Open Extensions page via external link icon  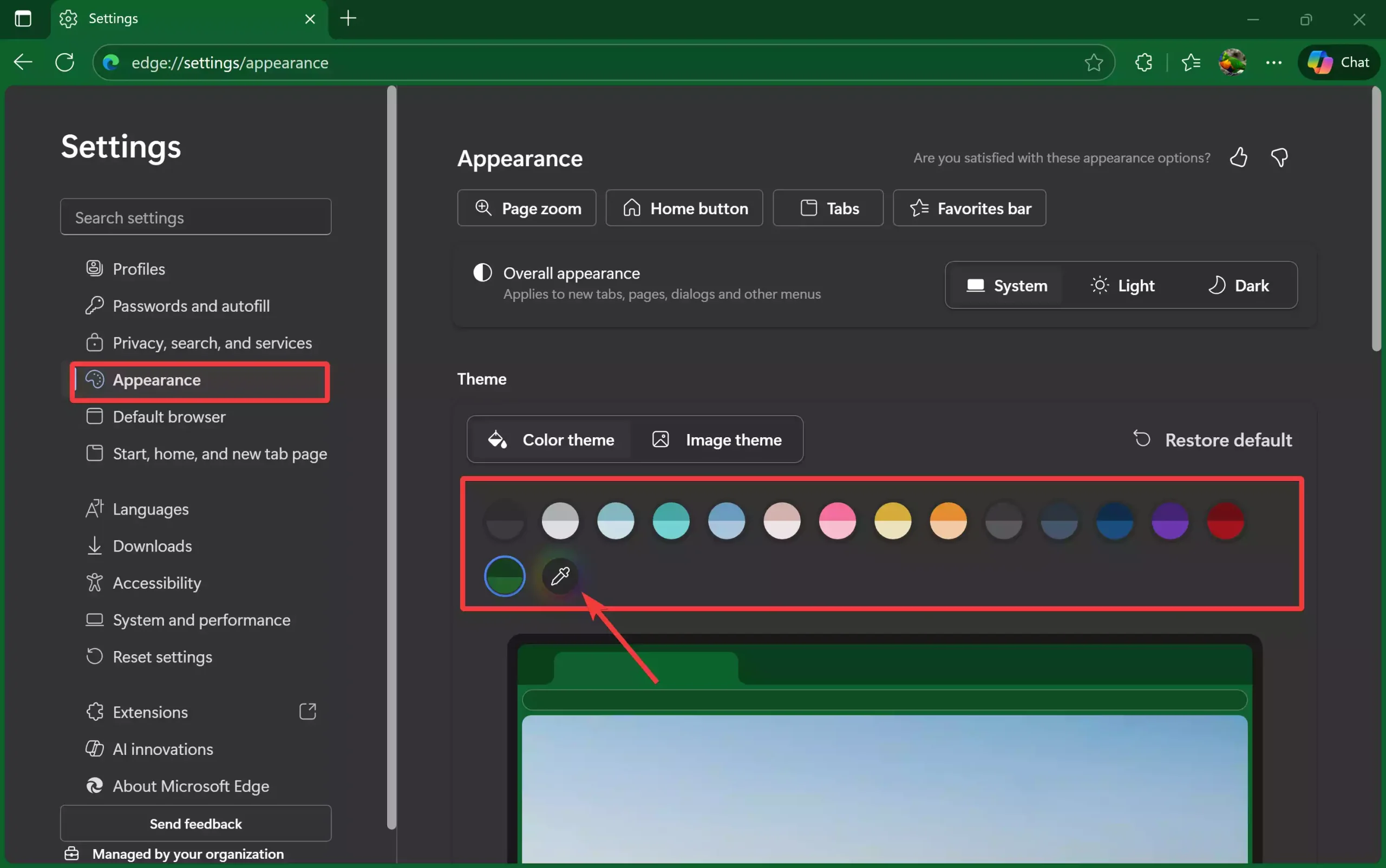pos(308,711)
